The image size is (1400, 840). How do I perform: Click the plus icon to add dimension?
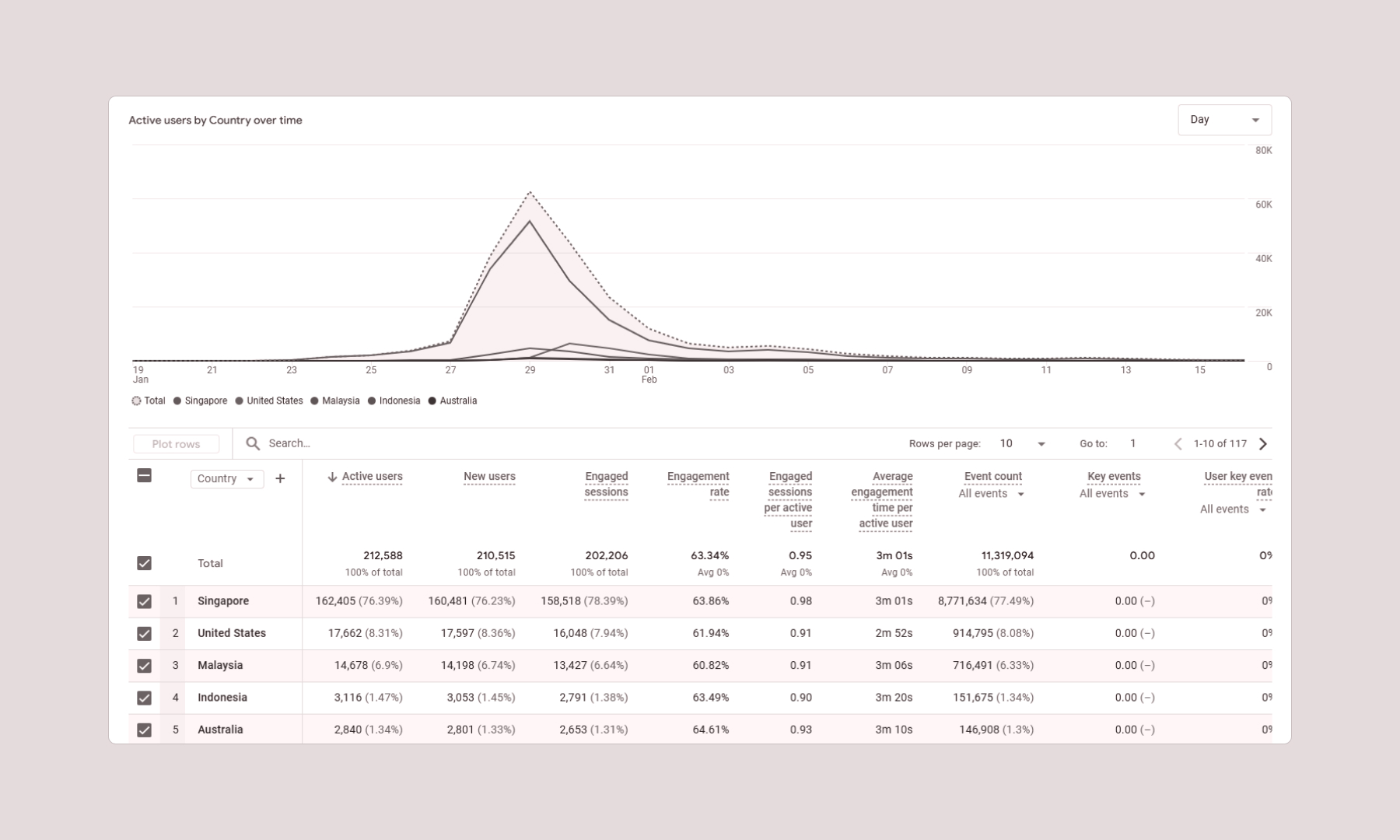(x=280, y=478)
